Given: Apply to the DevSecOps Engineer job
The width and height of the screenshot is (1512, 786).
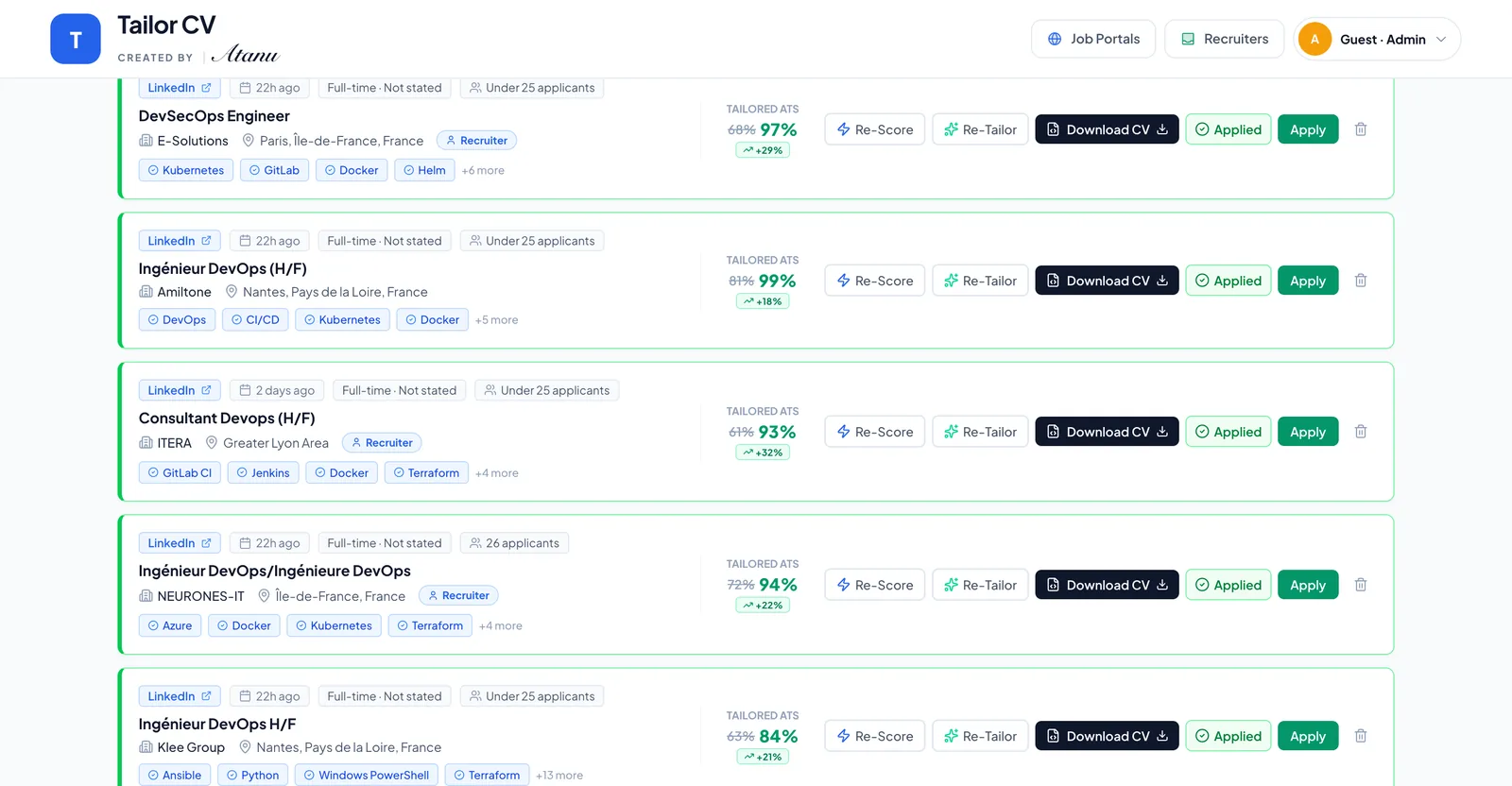Looking at the screenshot, I should [1308, 129].
